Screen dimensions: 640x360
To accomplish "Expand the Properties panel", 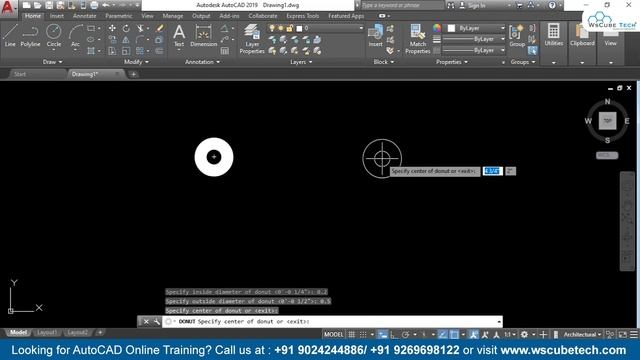I will click(452, 62).
